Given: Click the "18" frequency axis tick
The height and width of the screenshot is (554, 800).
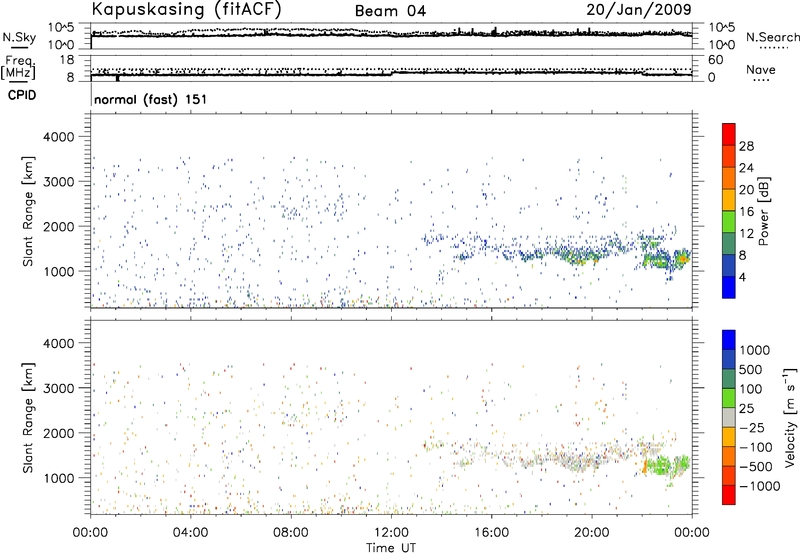Looking at the screenshot, I should (x=67, y=60).
